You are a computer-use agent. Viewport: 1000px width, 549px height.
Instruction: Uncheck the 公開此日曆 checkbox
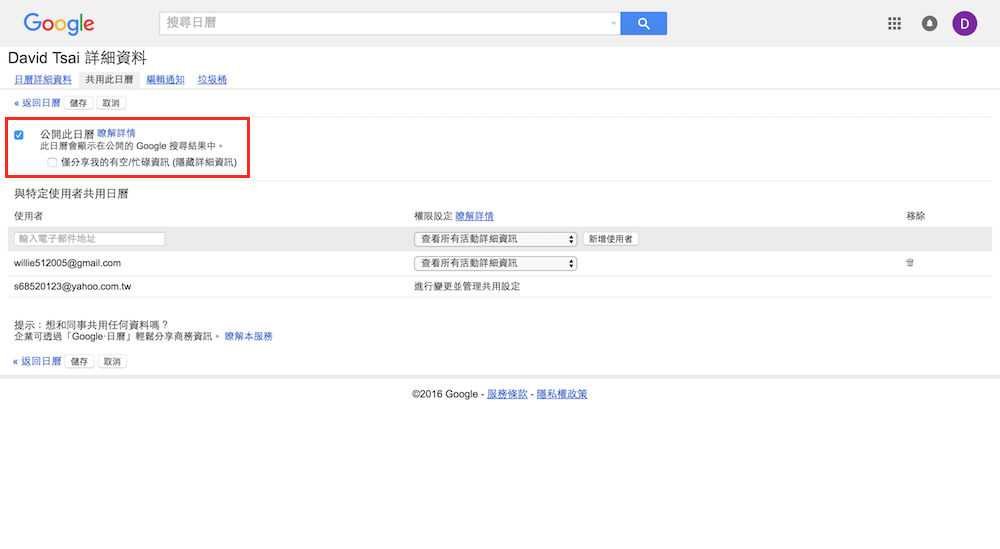coord(19,135)
